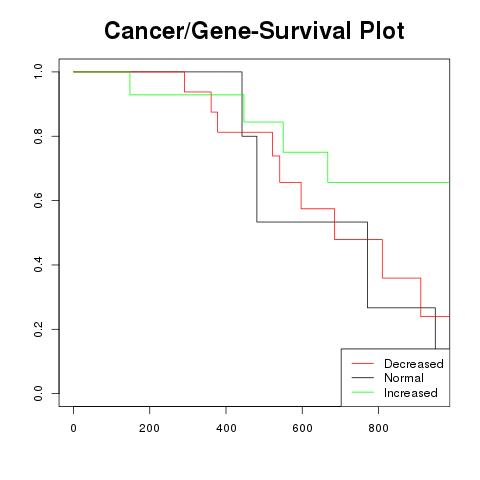480x480 pixels.
Task: Select the Increased legend label
Action: click(x=411, y=393)
